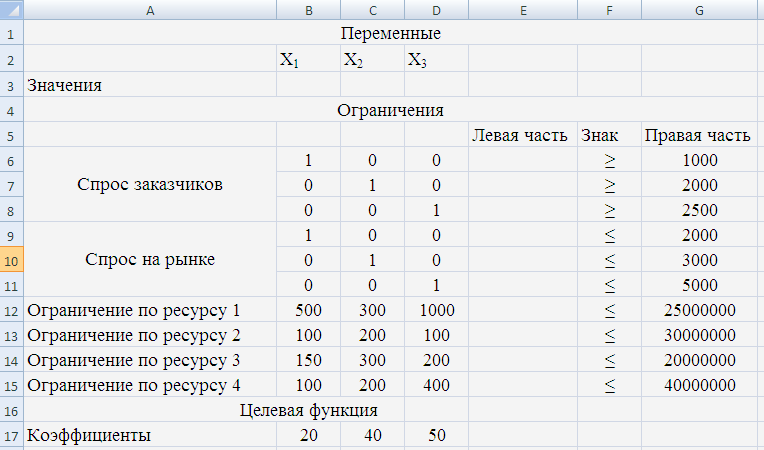Click the Select All corner button

11,10
